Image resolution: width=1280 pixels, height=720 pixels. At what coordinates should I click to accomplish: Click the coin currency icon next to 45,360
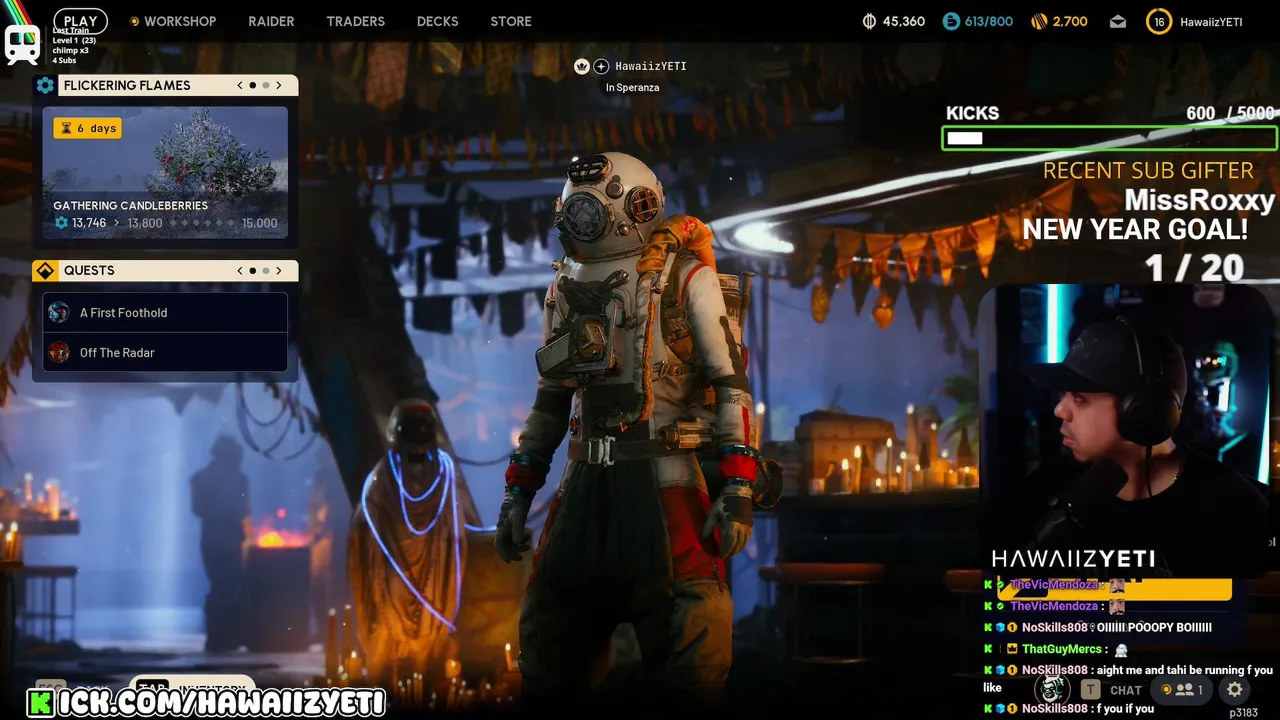(869, 21)
